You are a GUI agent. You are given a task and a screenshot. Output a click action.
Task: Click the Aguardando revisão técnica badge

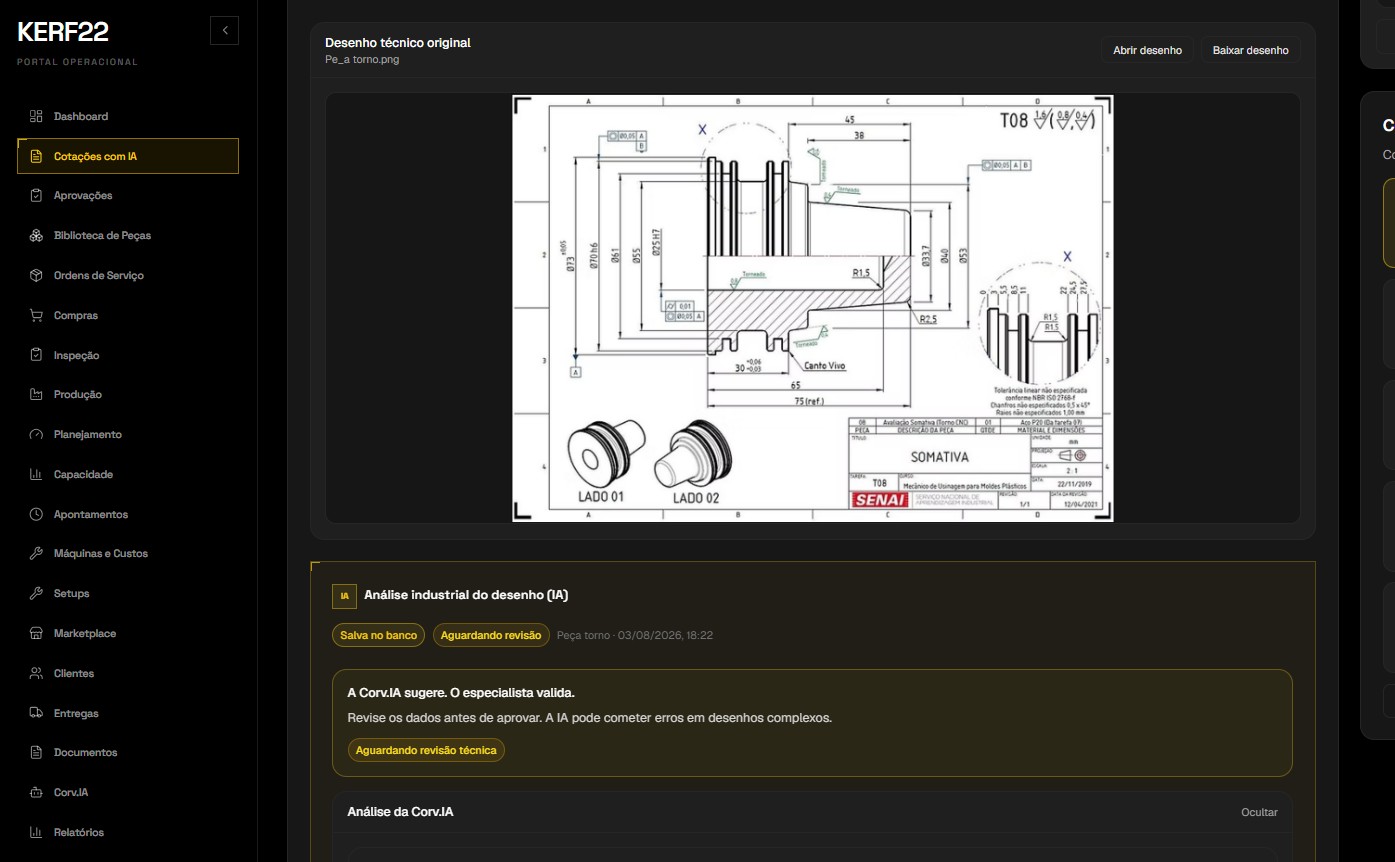(x=426, y=750)
